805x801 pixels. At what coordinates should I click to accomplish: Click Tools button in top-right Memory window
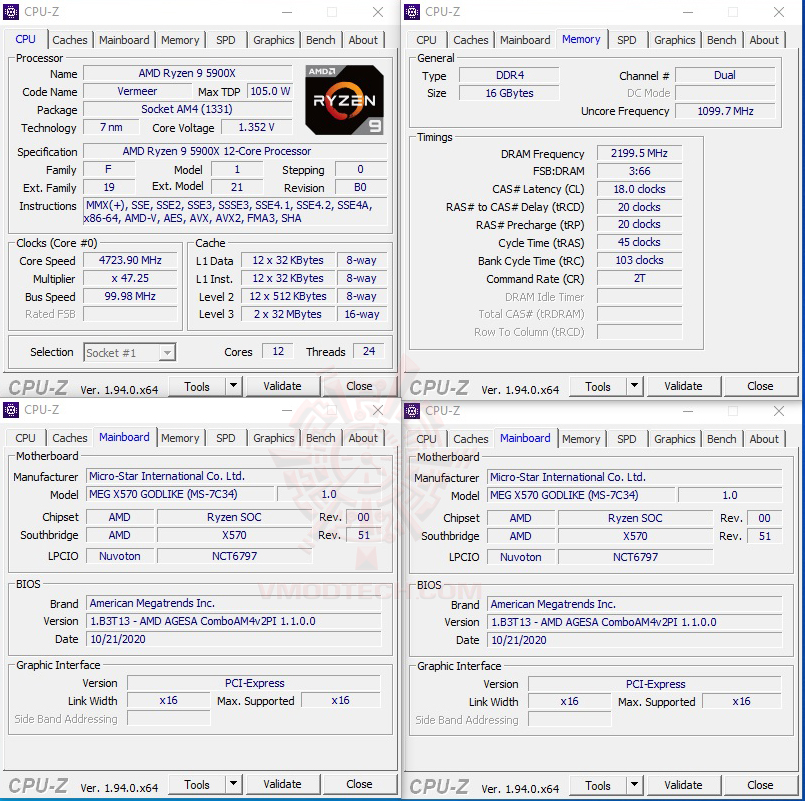[598, 386]
